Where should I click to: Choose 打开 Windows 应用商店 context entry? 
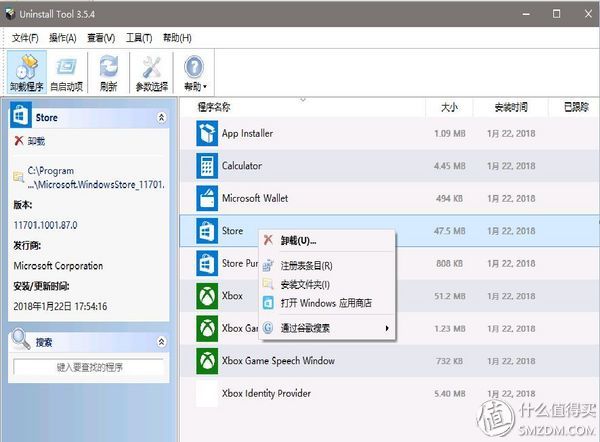tap(327, 303)
